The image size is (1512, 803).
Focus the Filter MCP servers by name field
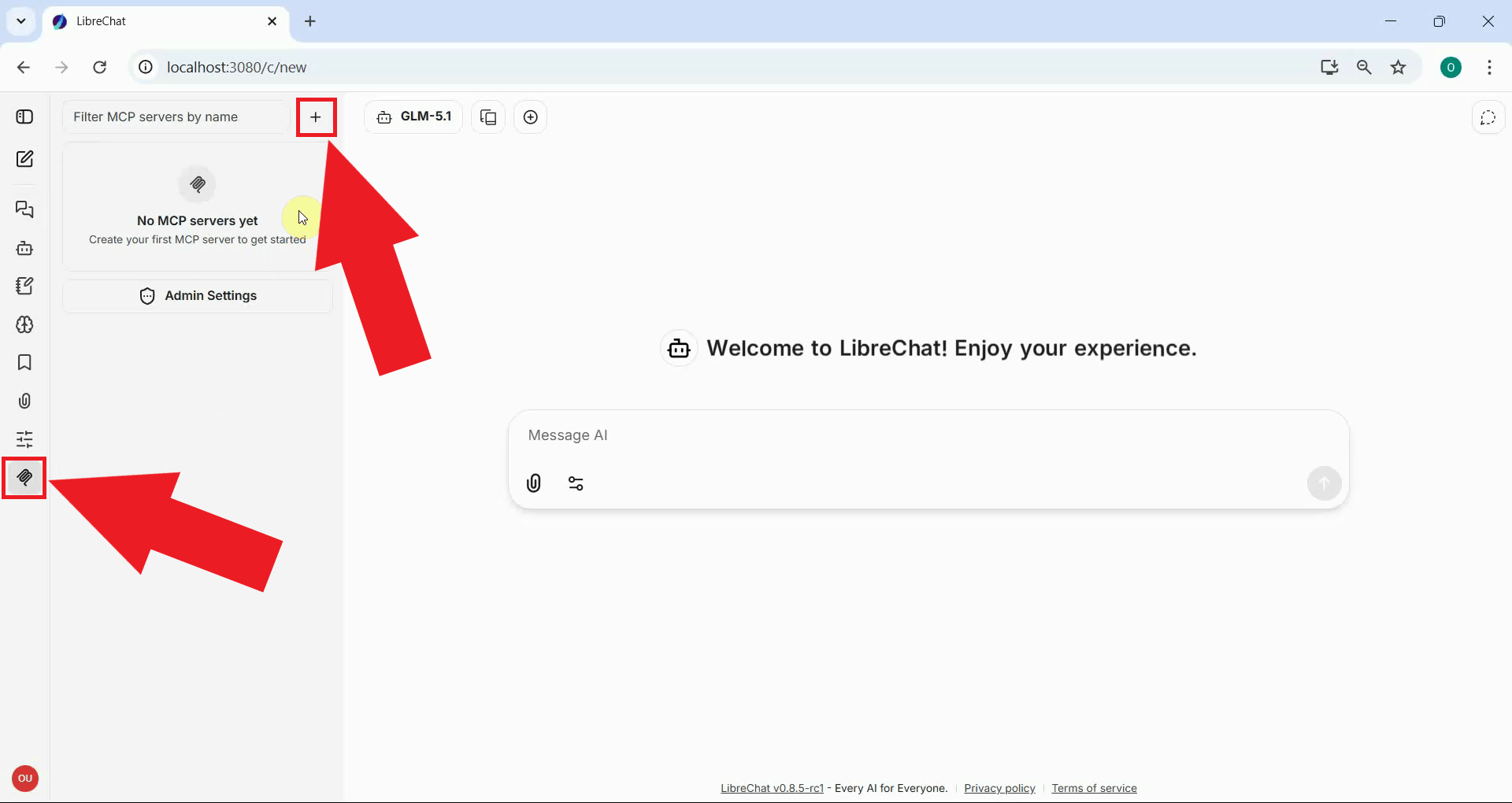(176, 117)
